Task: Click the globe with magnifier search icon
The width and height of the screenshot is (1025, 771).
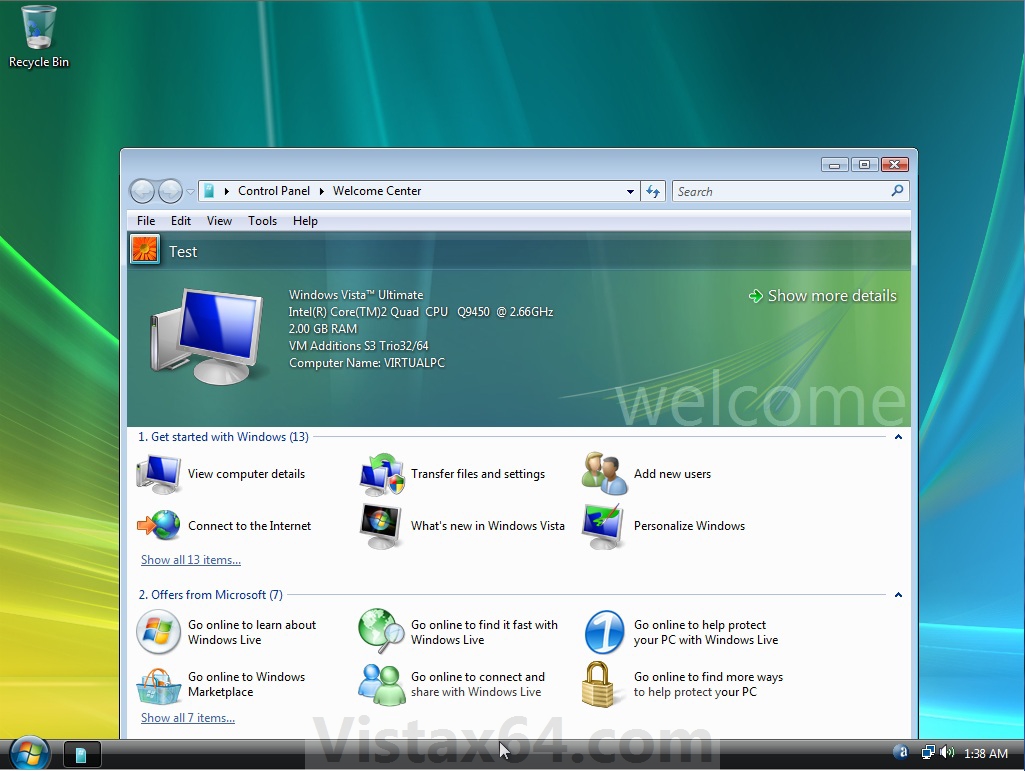Action: 382,632
